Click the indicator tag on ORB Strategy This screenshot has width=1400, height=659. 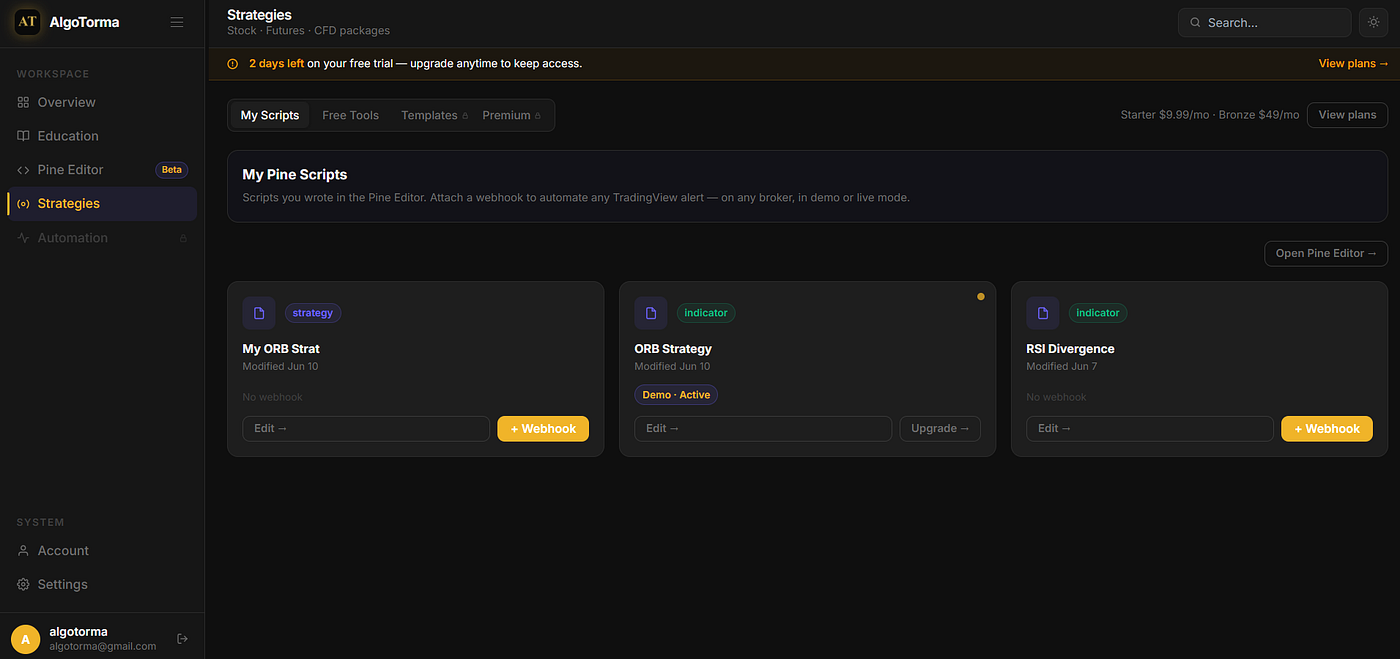tap(706, 313)
